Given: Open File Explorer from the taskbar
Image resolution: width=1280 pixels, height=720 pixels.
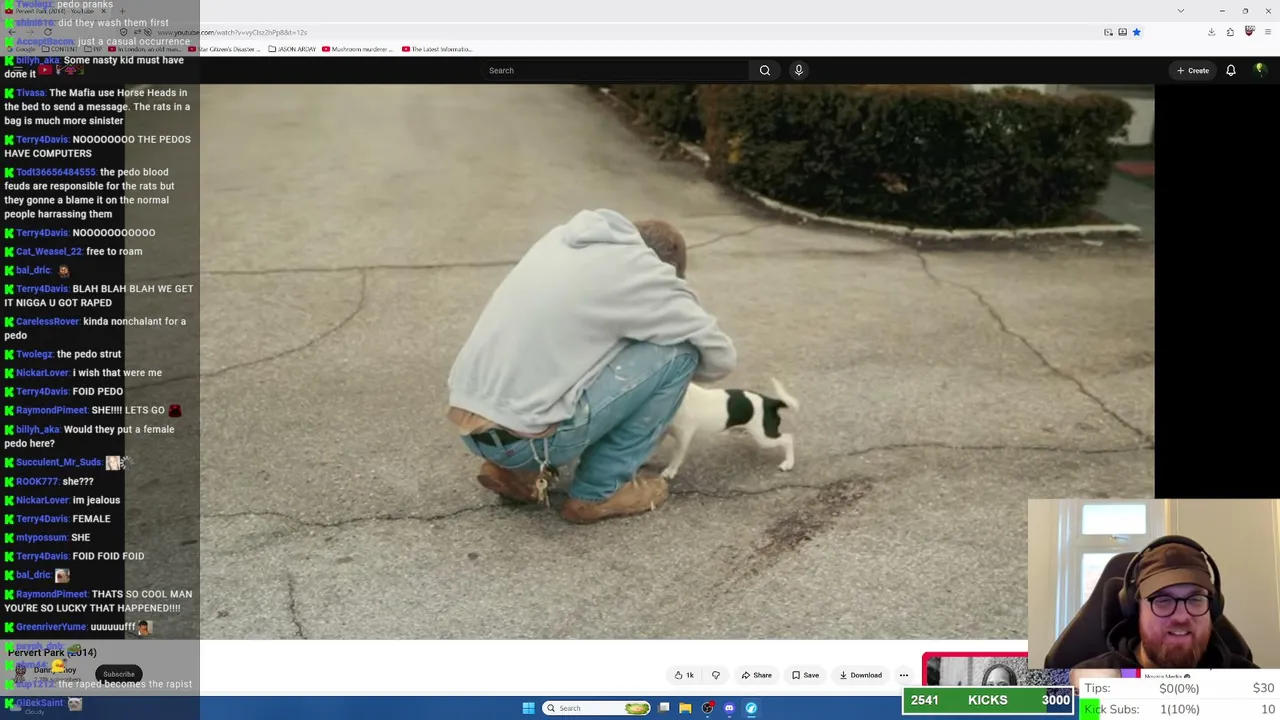Looking at the screenshot, I should tap(685, 708).
